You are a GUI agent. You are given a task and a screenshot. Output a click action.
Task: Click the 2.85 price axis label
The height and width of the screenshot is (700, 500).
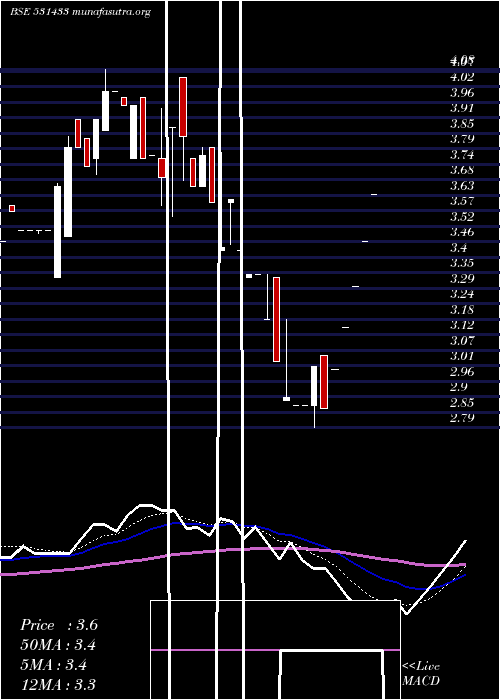[462, 402]
